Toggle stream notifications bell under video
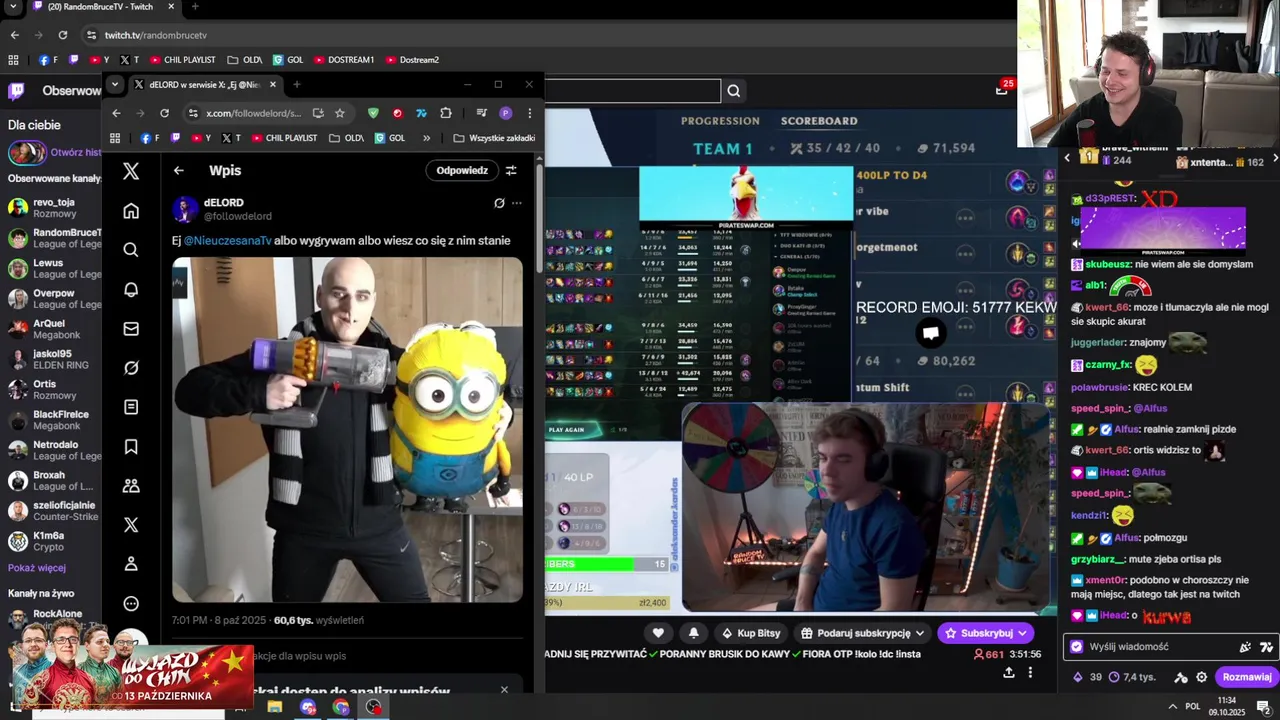The image size is (1280, 720). coord(693,633)
